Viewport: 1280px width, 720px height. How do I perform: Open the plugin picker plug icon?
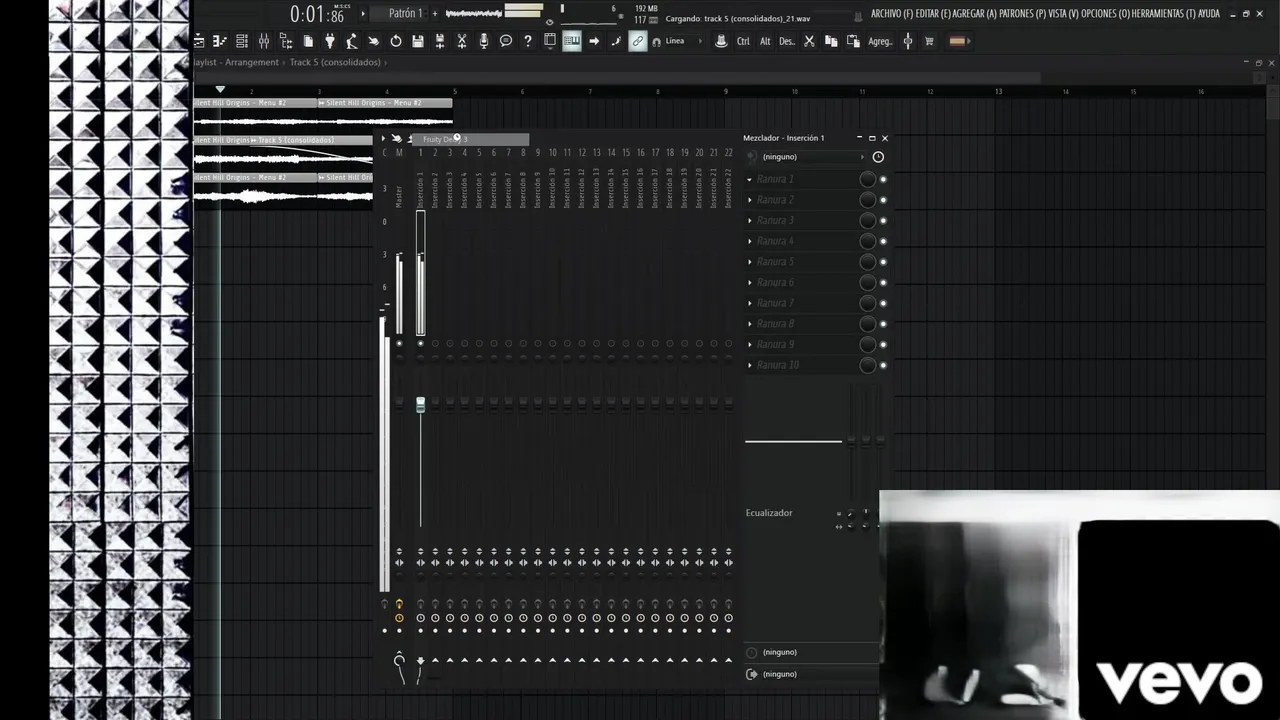(330, 41)
